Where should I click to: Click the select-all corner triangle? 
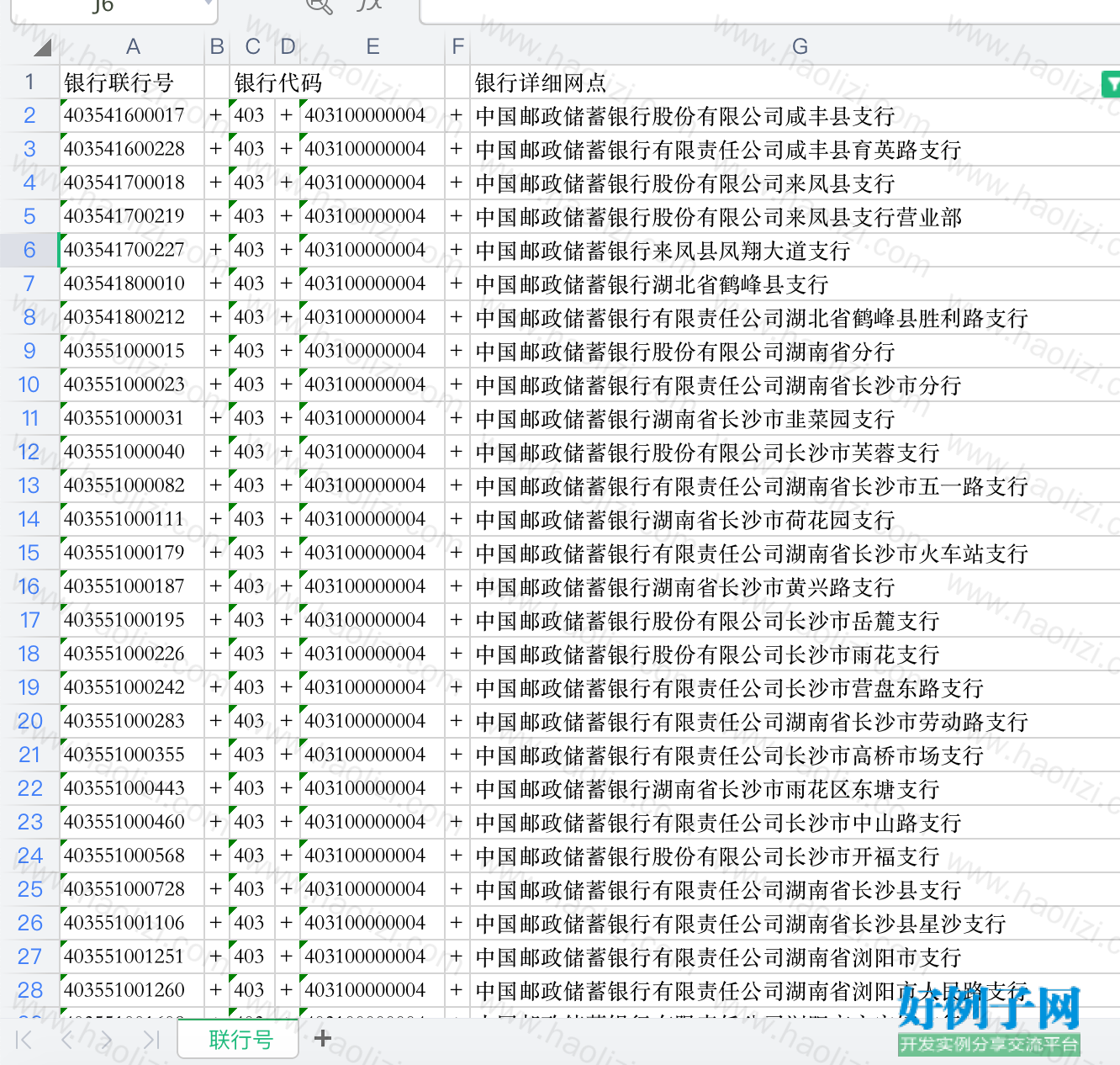point(42,47)
